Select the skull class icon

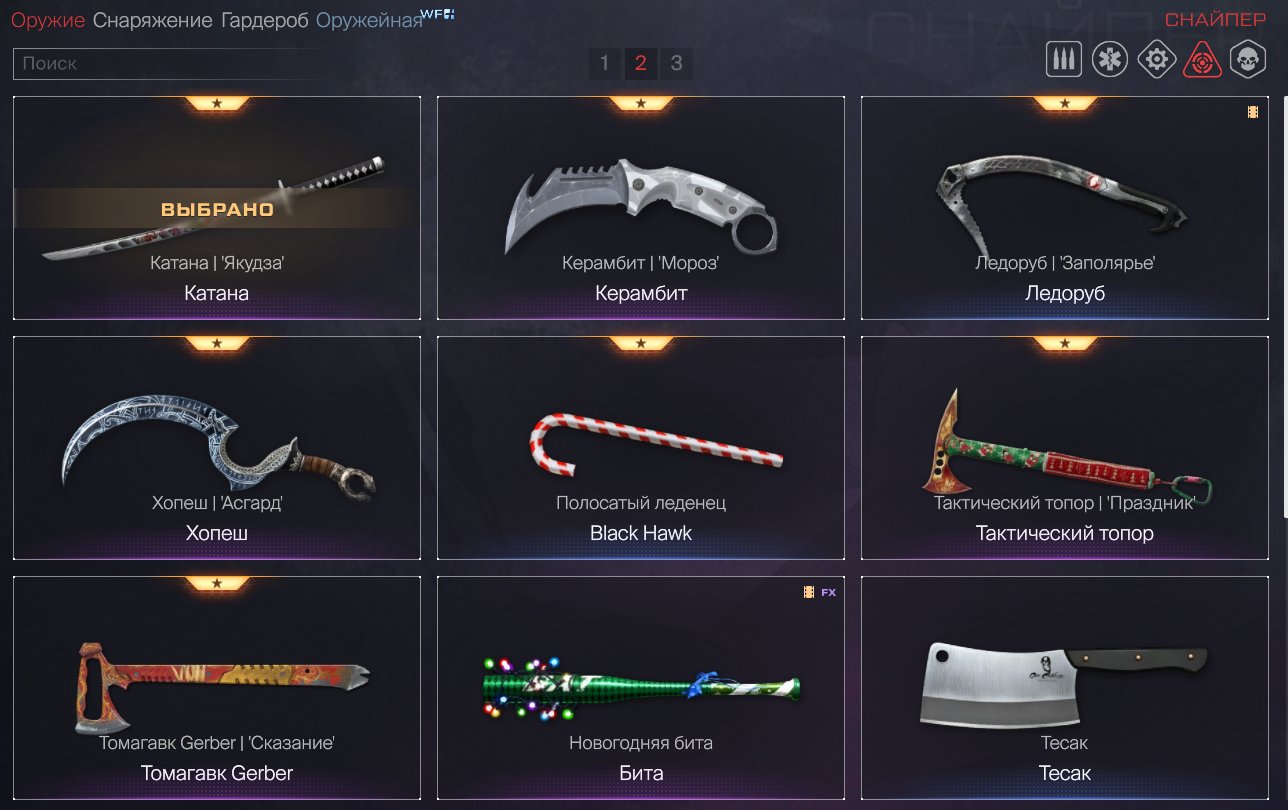pos(1246,59)
